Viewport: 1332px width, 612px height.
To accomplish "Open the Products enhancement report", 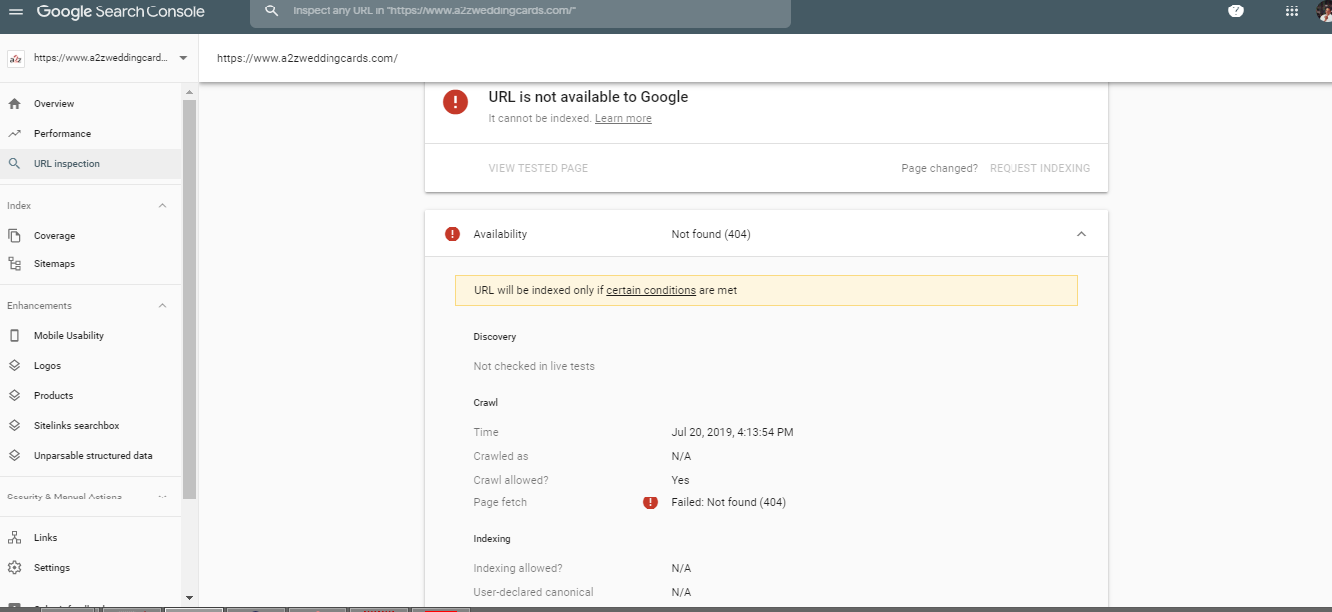I will pos(53,396).
